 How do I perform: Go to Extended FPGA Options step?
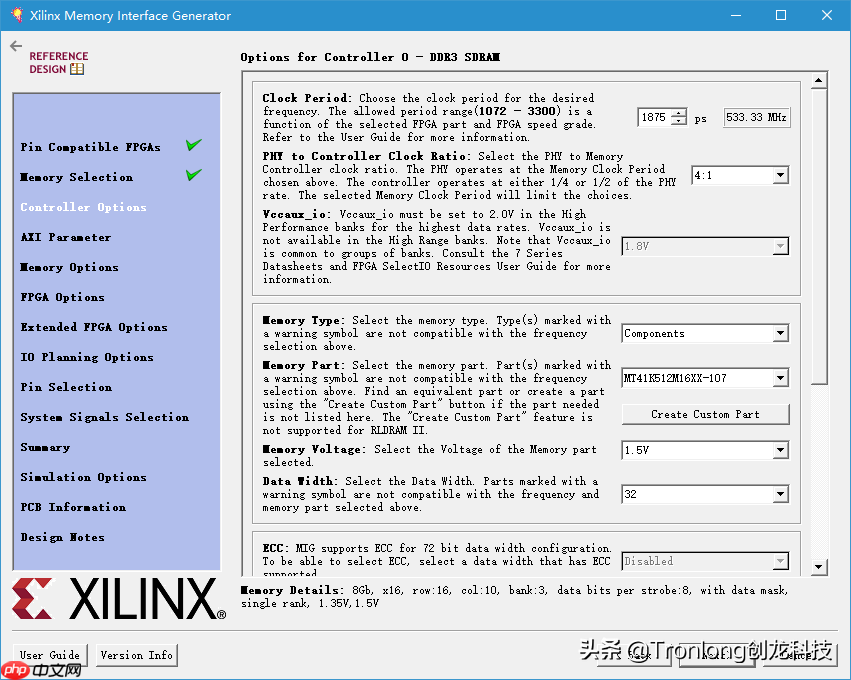94,327
